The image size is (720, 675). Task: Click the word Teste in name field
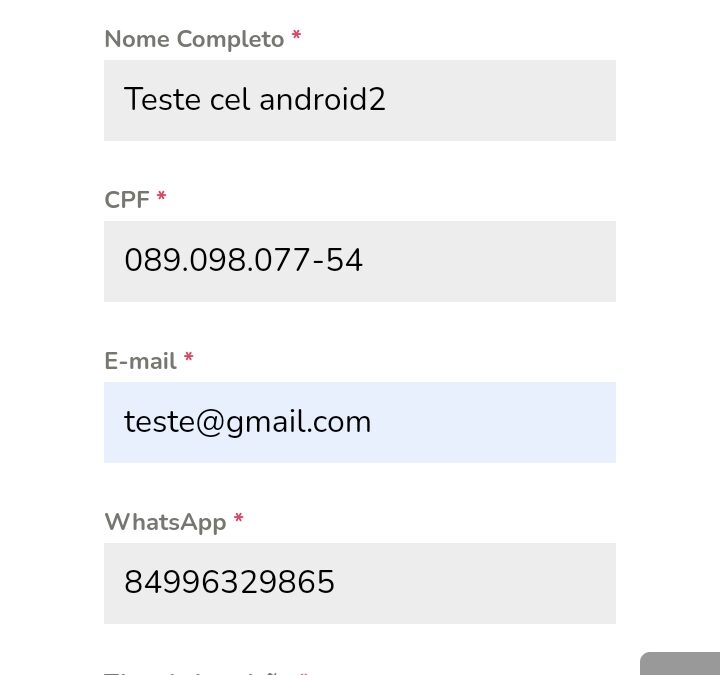tap(163, 99)
